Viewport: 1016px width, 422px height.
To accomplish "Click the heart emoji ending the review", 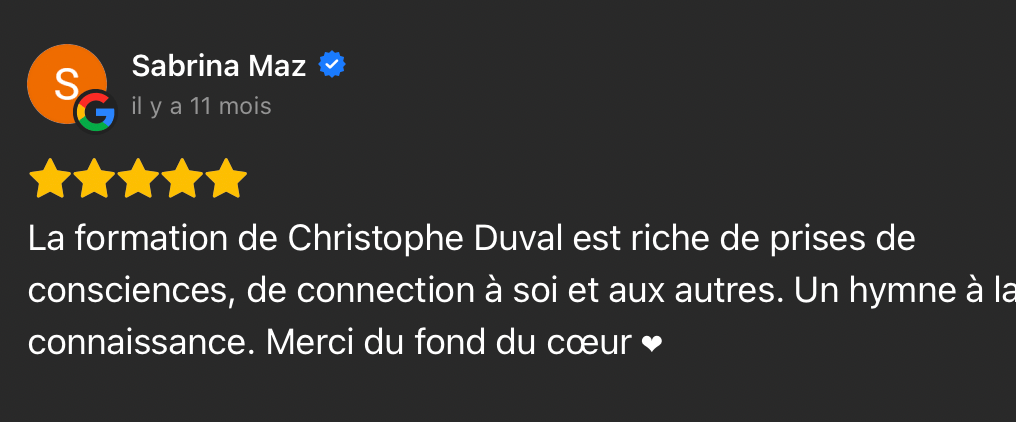I will click(651, 345).
